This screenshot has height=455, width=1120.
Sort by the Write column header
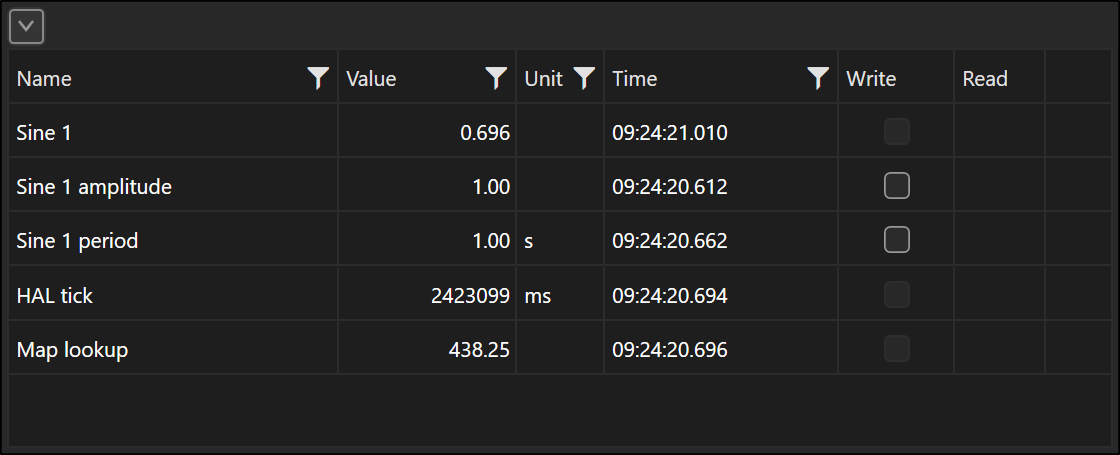[871, 79]
